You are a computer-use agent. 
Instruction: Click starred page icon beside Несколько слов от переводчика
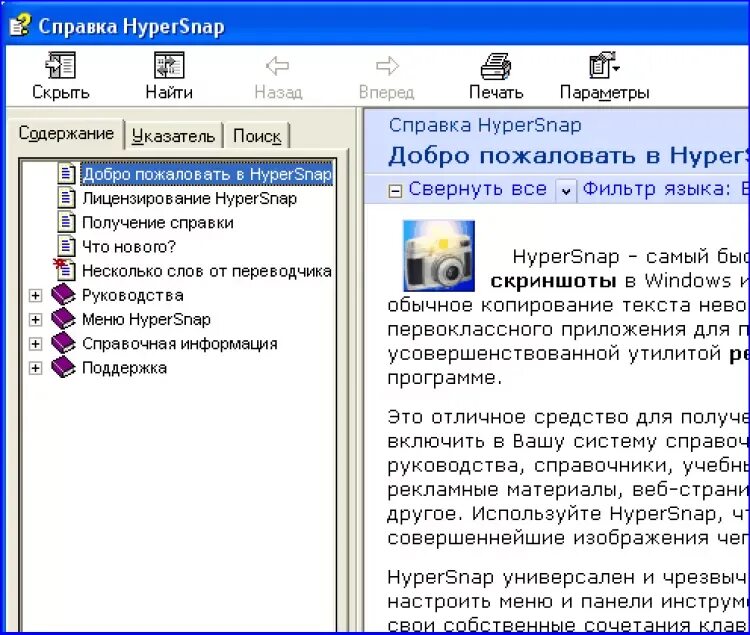pos(65,270)
